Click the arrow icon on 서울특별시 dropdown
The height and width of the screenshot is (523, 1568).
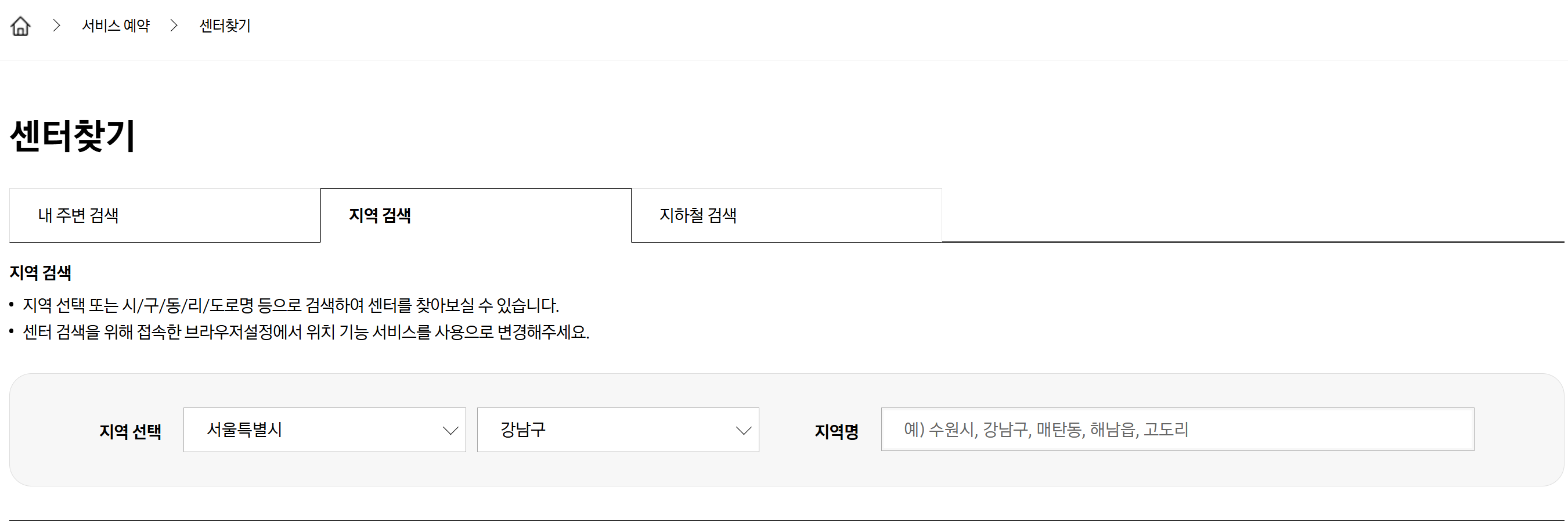[x=450, y=431]
